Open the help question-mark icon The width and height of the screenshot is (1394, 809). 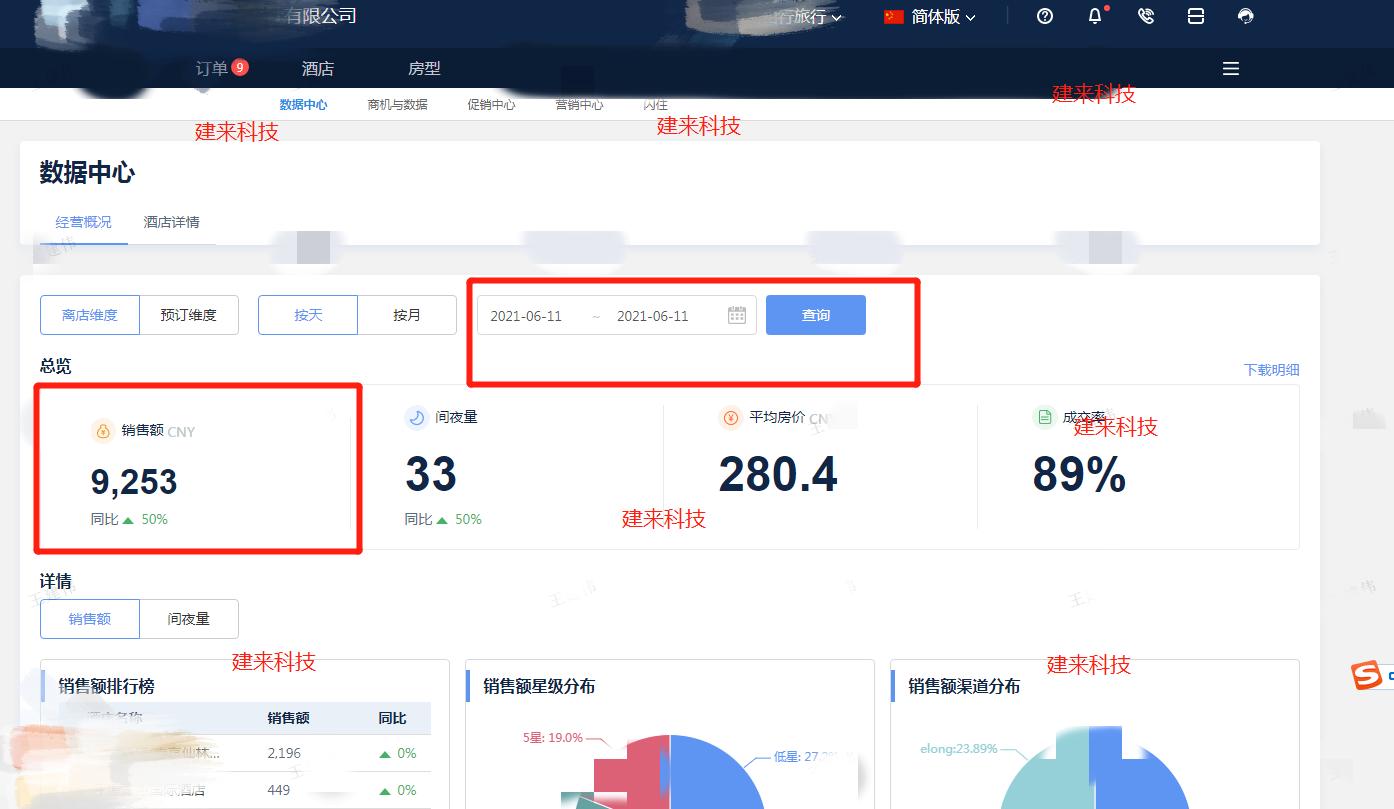[x=1044, y=16]
